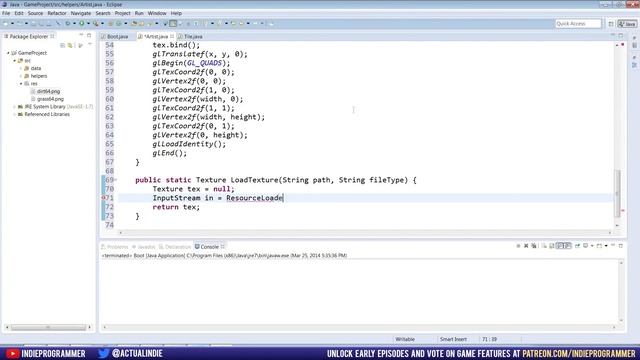Viewport: 640px width, 360px height.
Task: Toggle Mark Occurrences highlighted toolbar button
Action: coord(173,24)
